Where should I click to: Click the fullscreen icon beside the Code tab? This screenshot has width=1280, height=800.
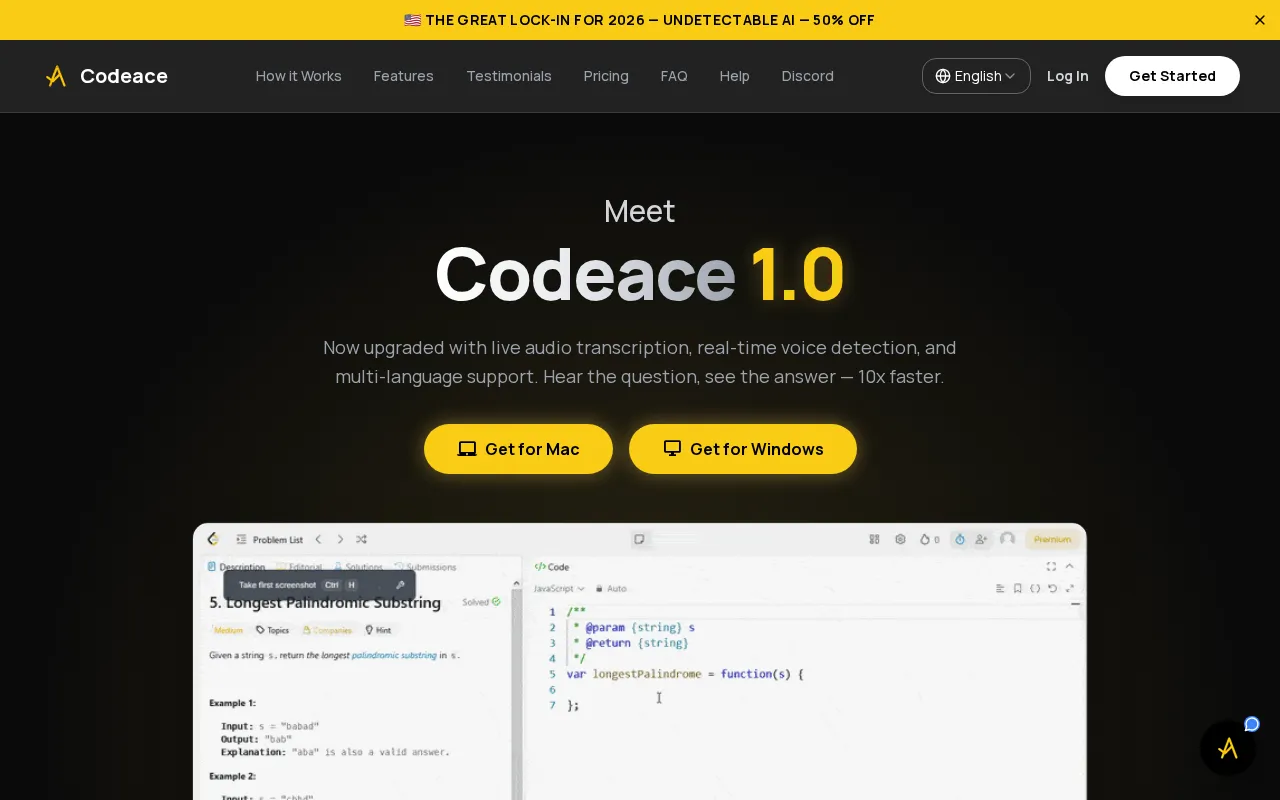1051,567
